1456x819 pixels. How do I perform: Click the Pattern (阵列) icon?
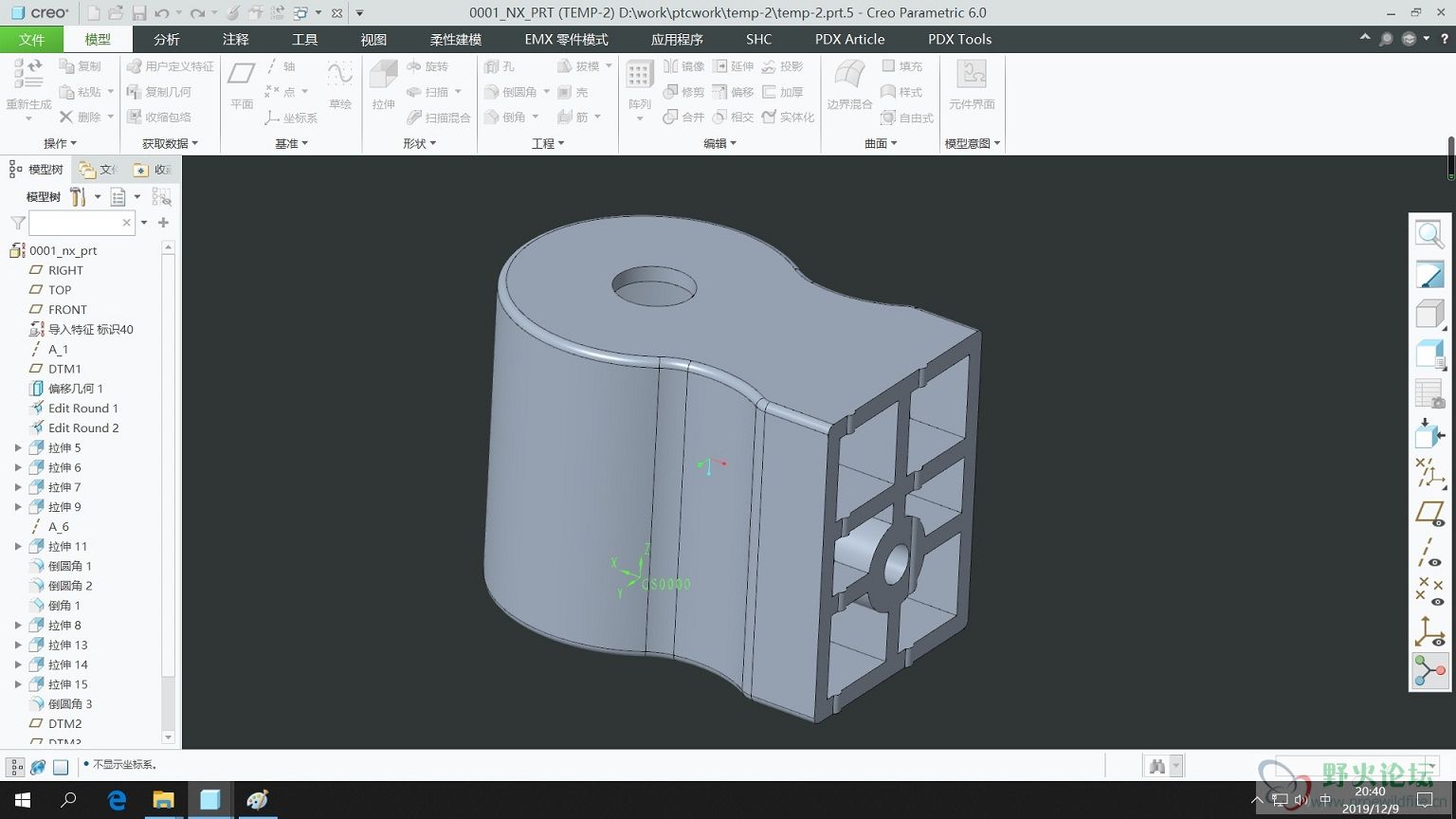pyautogui.click(x=639, y=84)
